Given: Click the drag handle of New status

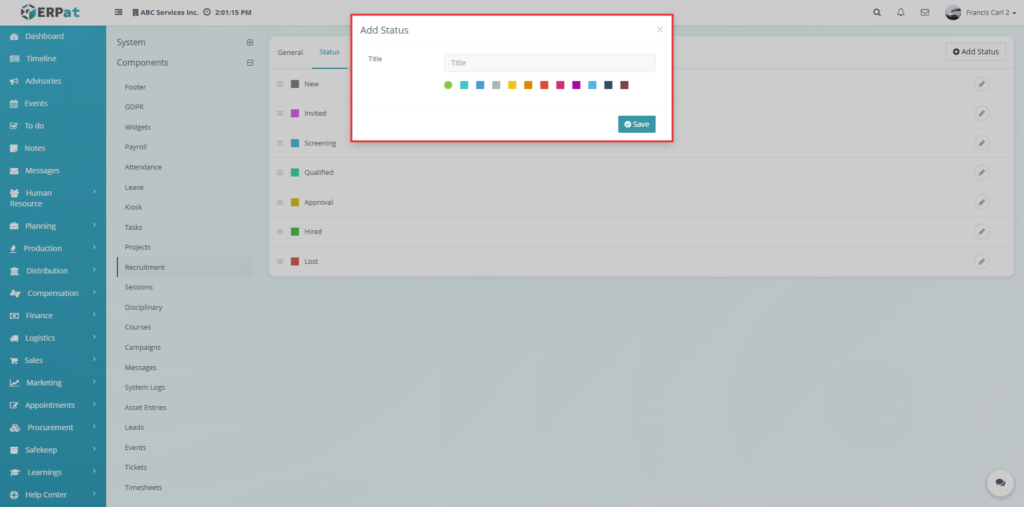Looking at the screenshot, I should 280,84.
